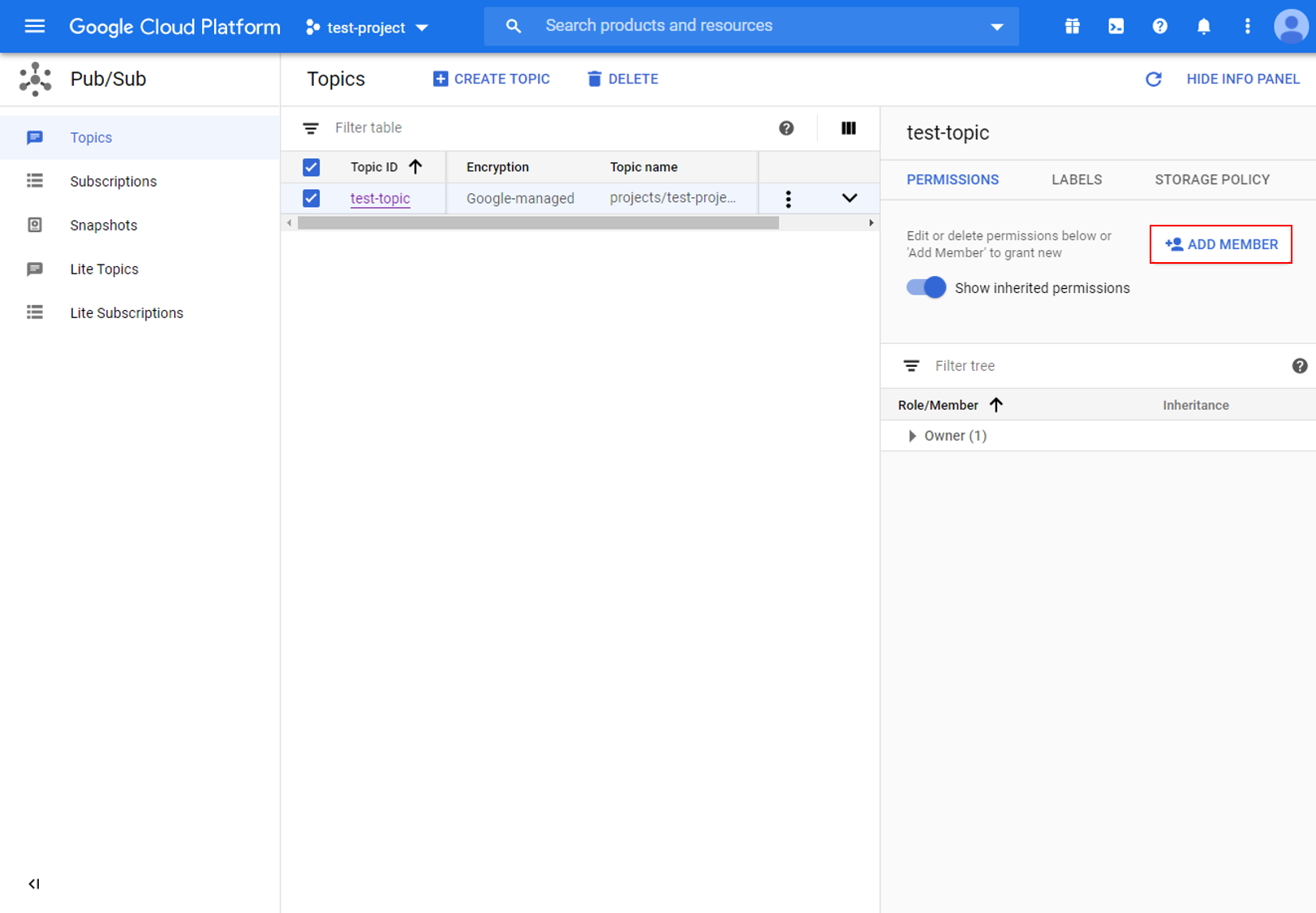Uncheck the test-topic row checkbox

pos(311,198)
